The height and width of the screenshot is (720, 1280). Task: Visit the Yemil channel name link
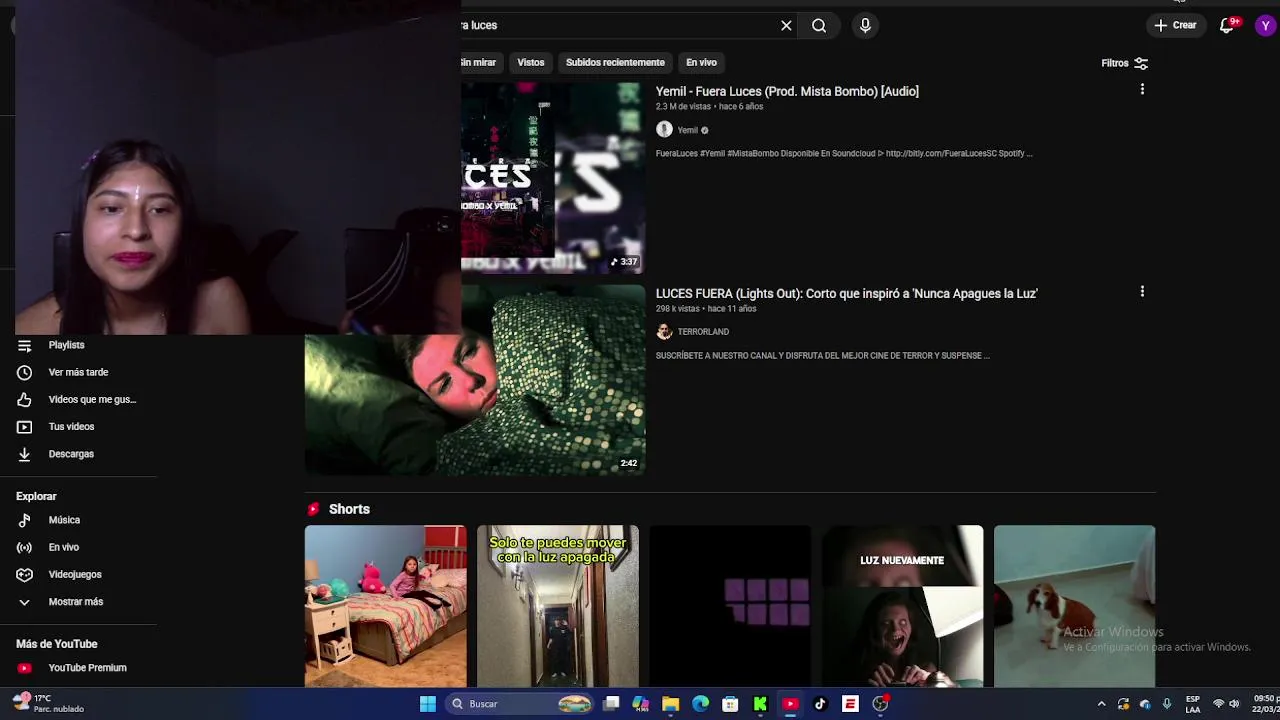[687, 130]
